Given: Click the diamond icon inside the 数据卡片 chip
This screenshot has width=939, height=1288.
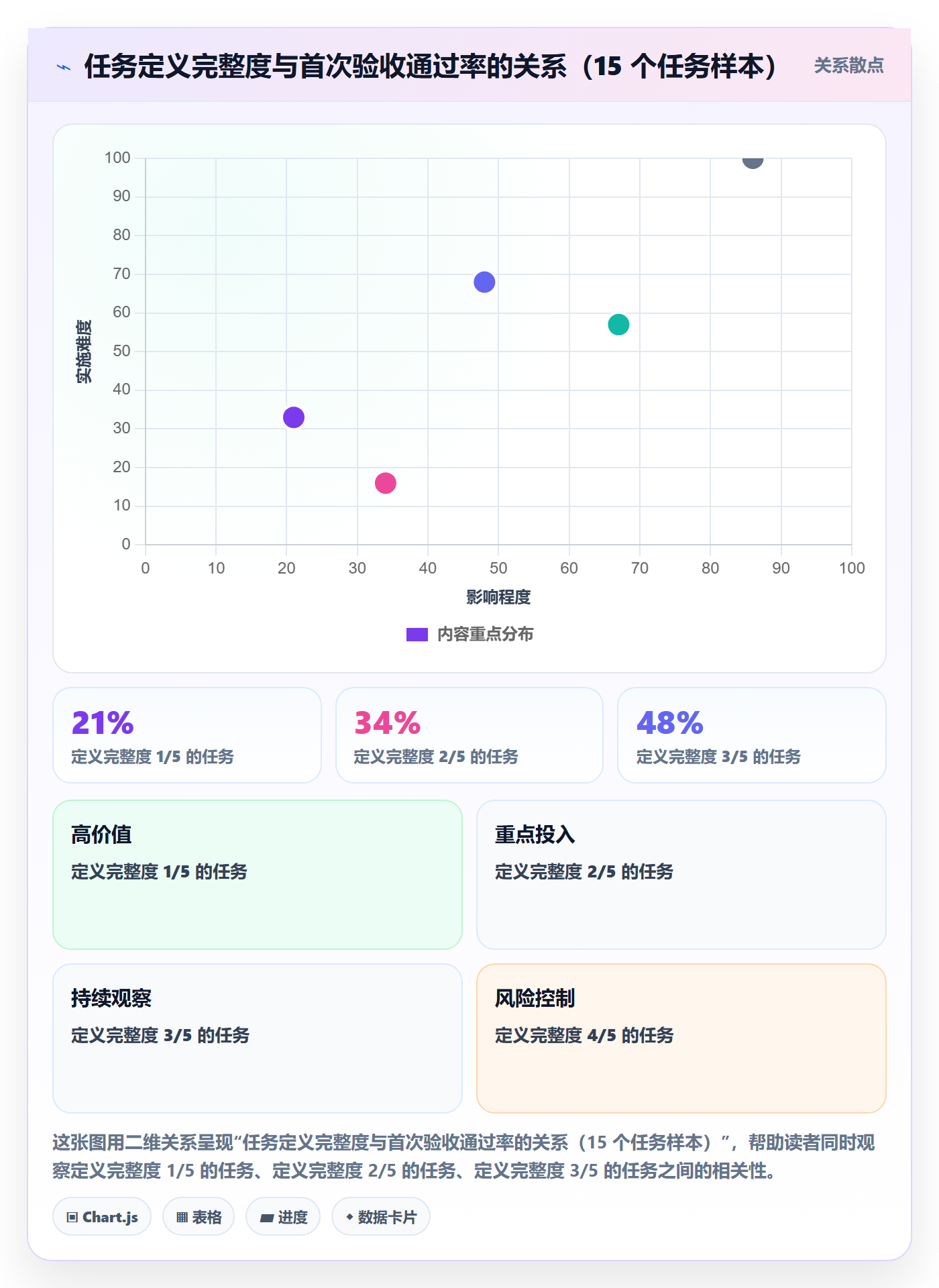Looking at the screenshot, I should pos(349,1217).
